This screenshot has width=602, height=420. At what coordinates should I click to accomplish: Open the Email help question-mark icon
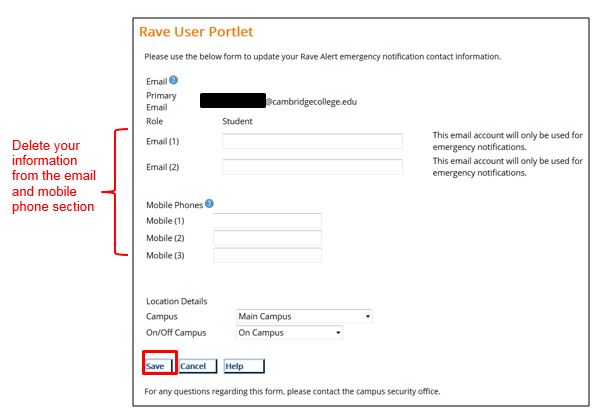[174, 80]
